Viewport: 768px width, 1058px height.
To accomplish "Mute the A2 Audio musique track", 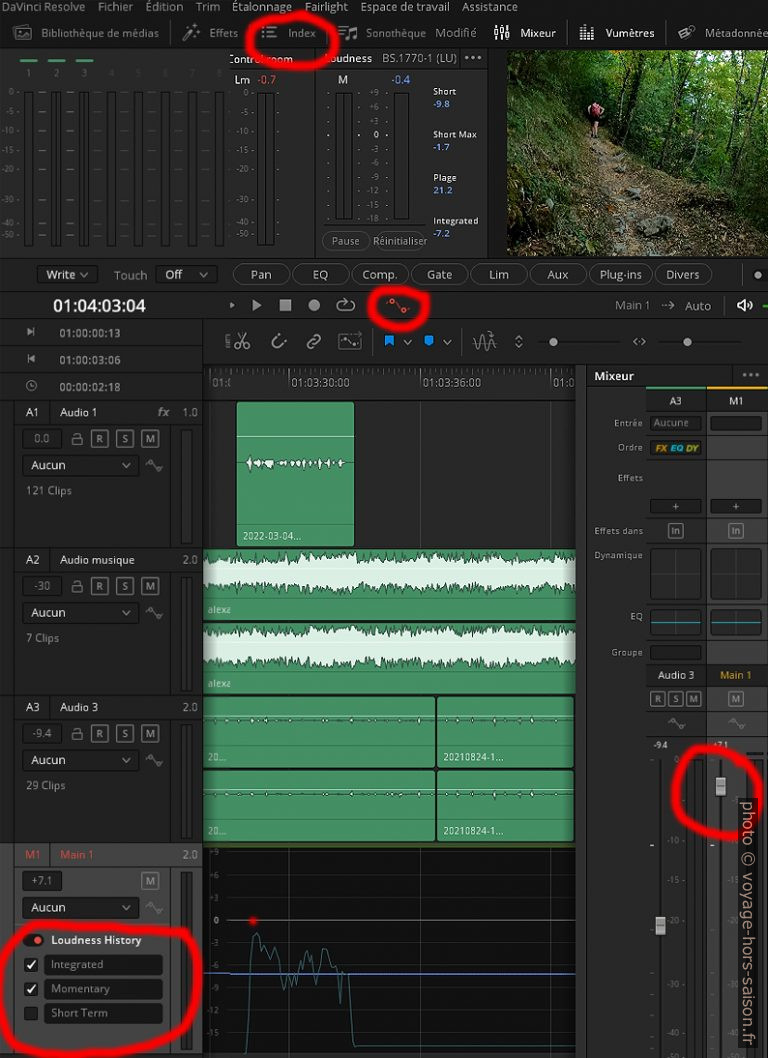I will coord(150,586).
